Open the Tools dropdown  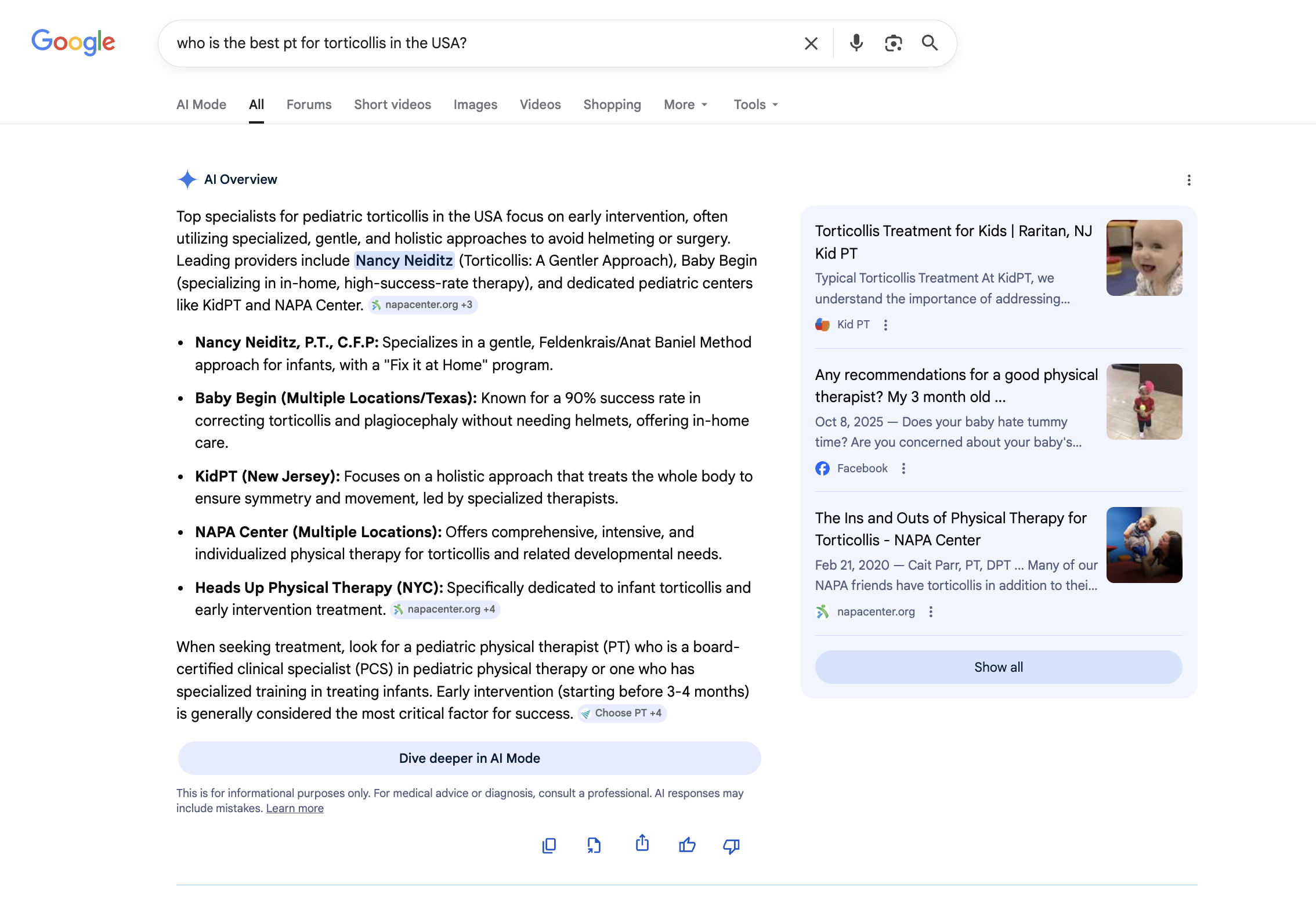pyautogui.click(x=756, y=104)
